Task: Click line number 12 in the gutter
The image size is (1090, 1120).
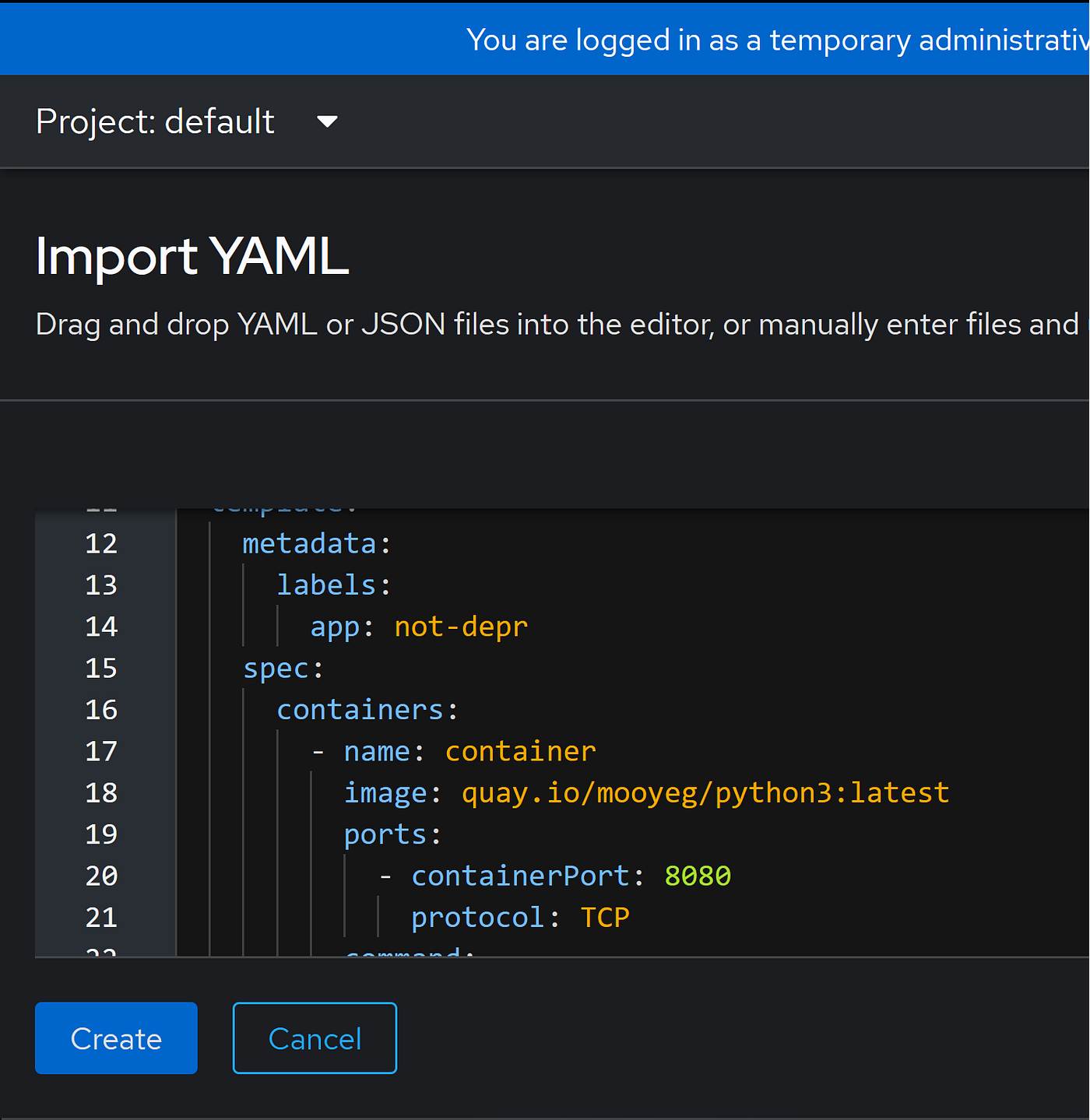Action: pyautogui.click(x=101, y=543)
